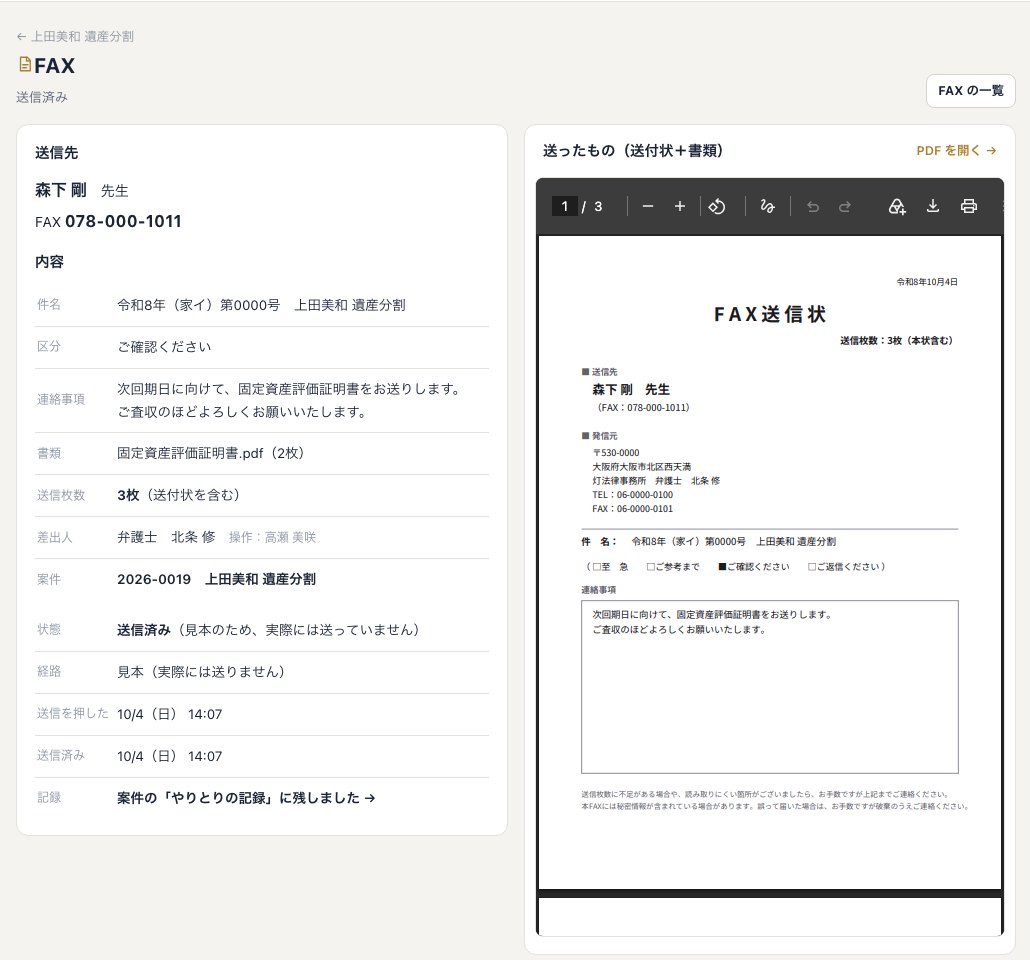
Task: Open the PDF via PDF を開く link
Action: click(956, 150)
